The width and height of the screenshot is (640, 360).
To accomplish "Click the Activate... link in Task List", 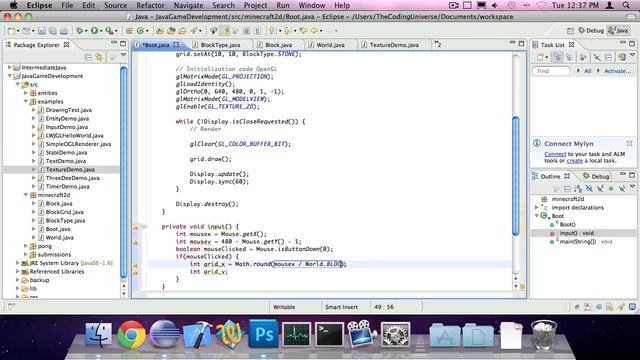I will point(617,71).
